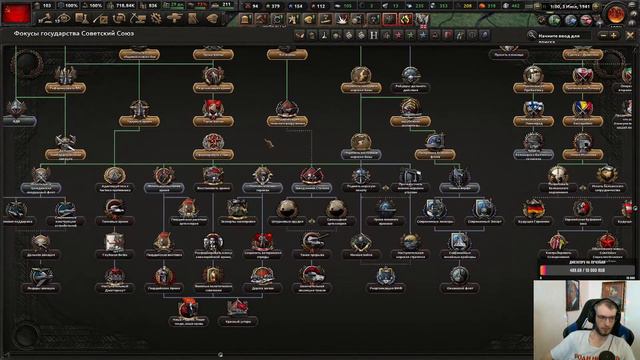Toggle the red star focus filter

pyautogui.click(x=398, y=36)
